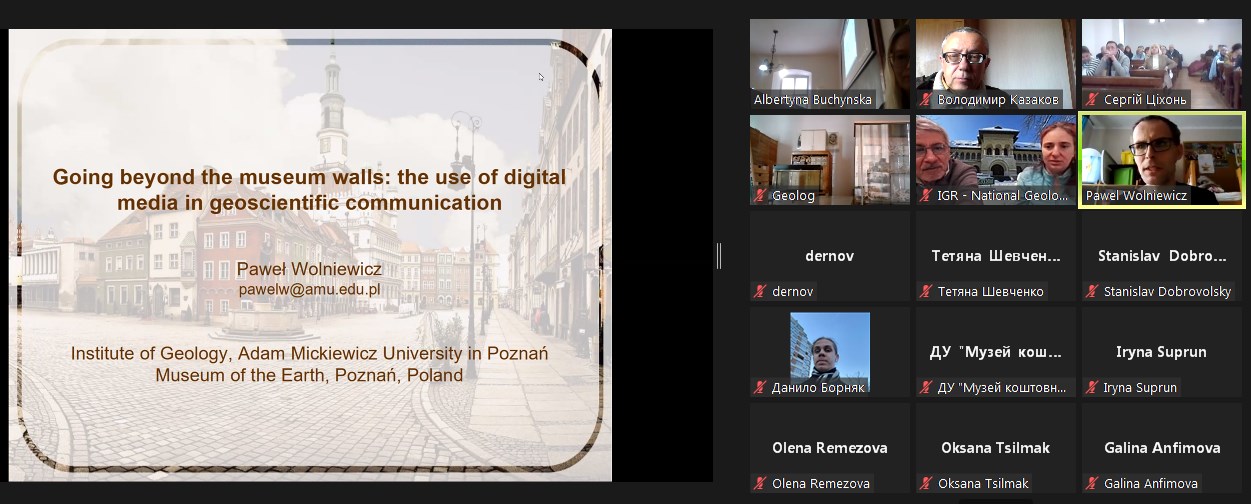Click Stanislav Dobrovolsky's muted mic icon

pyautogui.click(x=1093, y=292)
